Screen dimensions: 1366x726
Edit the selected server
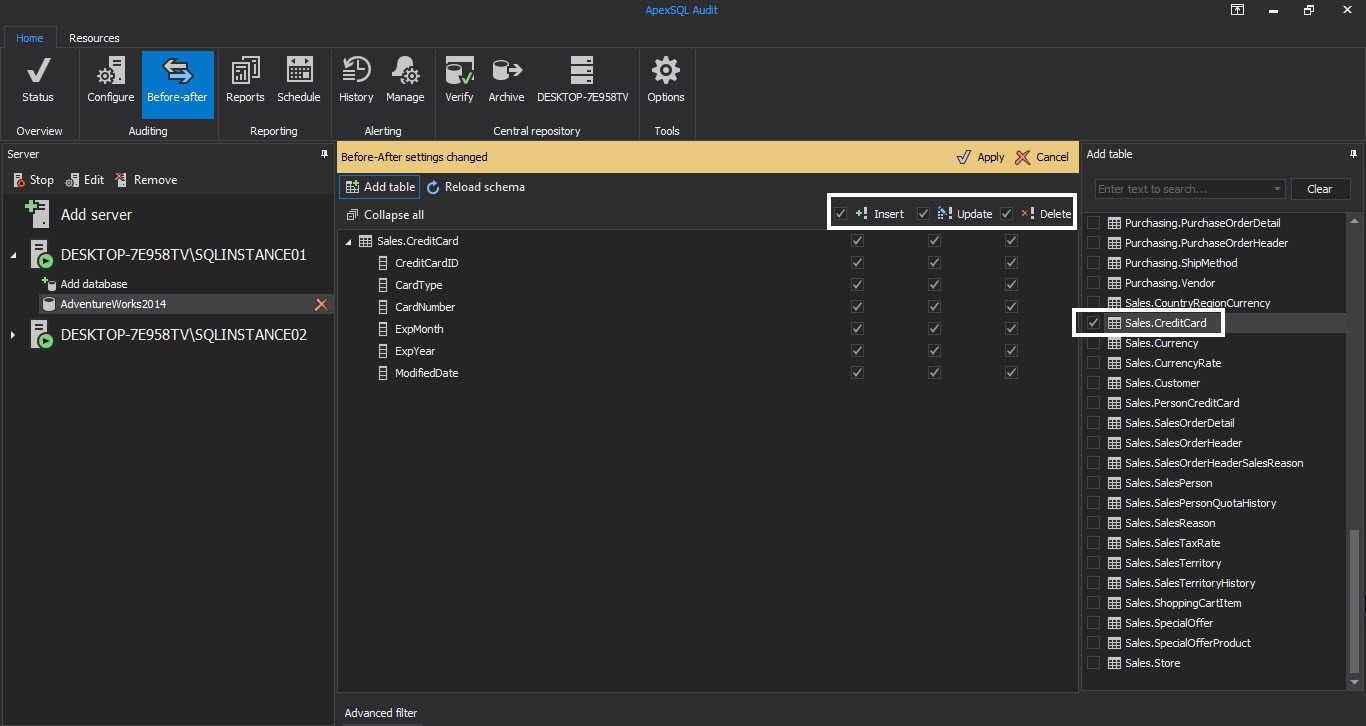(85, 180)
